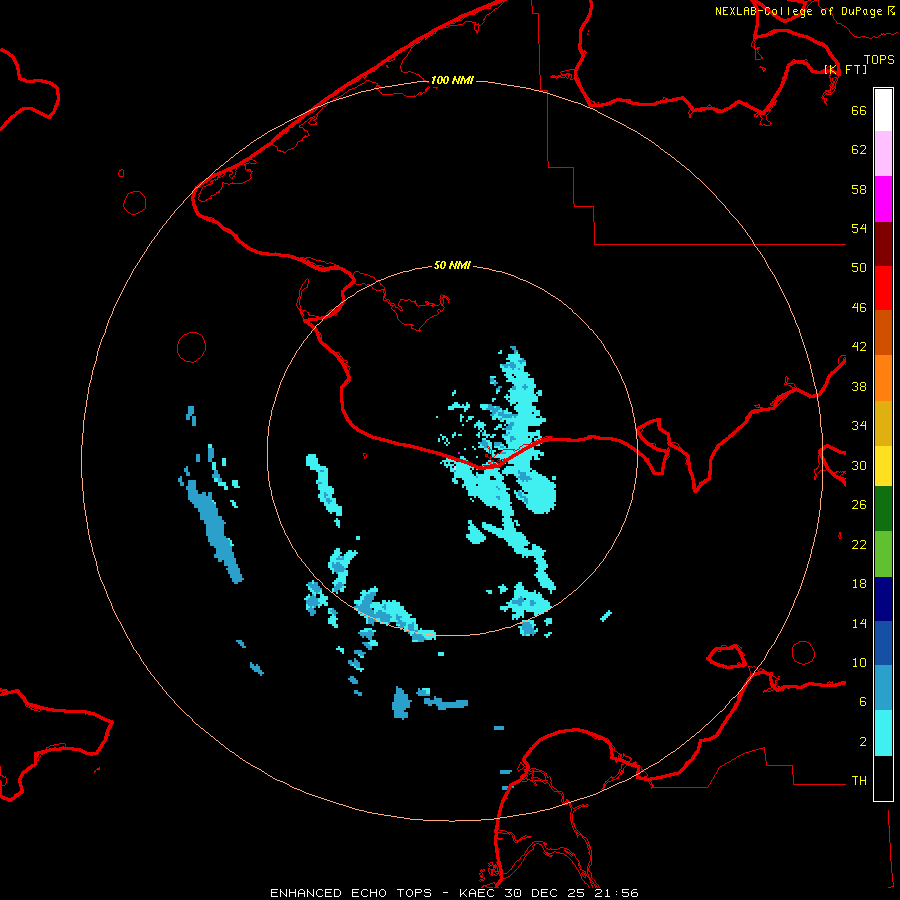This screenshot has height=900, width=900.
Task: Select the orange 42 kft legend swatch
Action: [883, 377]
